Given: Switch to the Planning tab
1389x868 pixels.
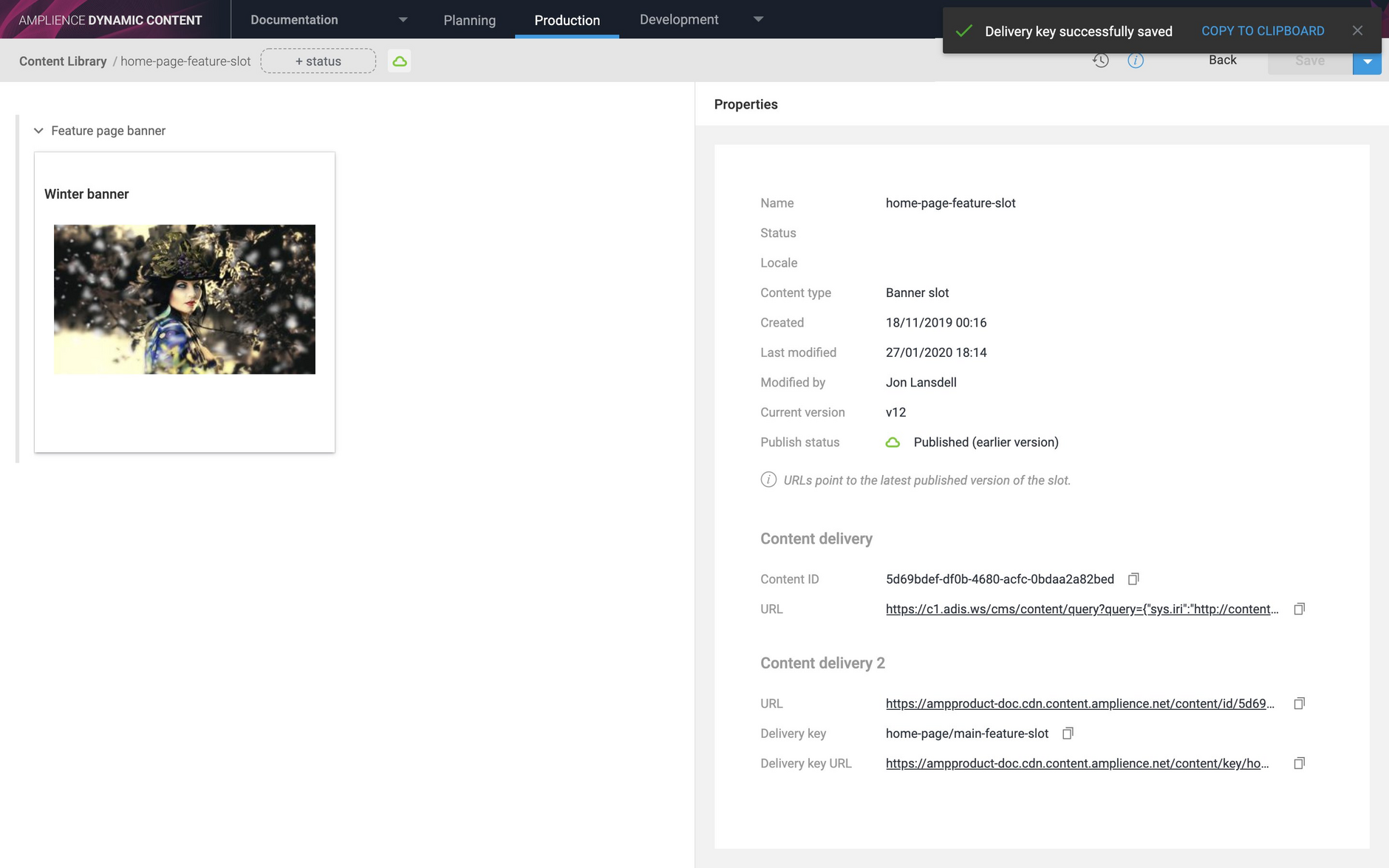Looking at the screenshot, I should 469,20.
